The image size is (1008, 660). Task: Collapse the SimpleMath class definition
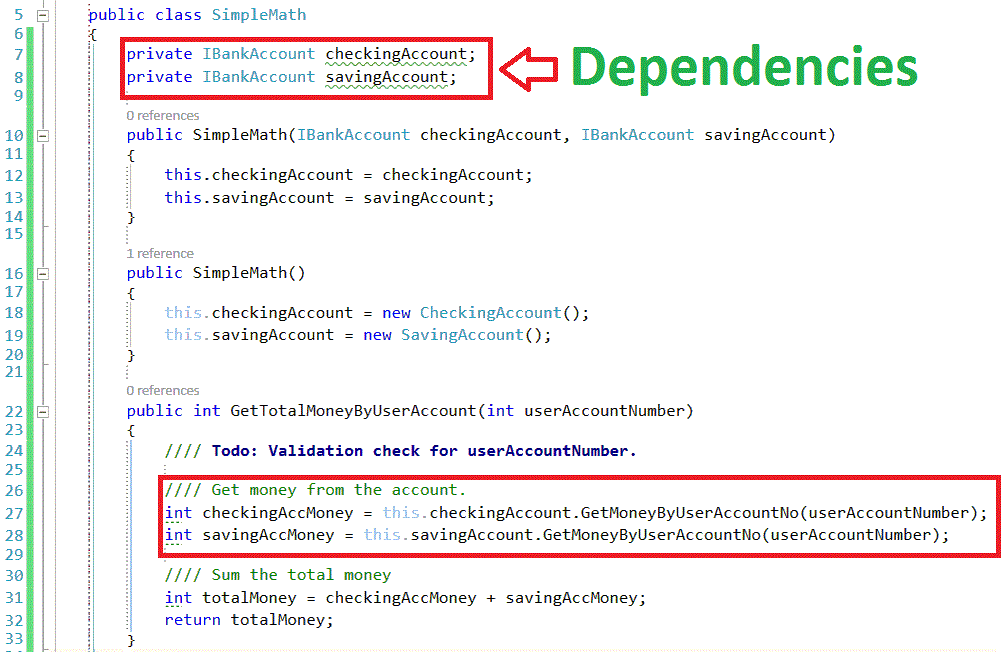tap(41, 14)
